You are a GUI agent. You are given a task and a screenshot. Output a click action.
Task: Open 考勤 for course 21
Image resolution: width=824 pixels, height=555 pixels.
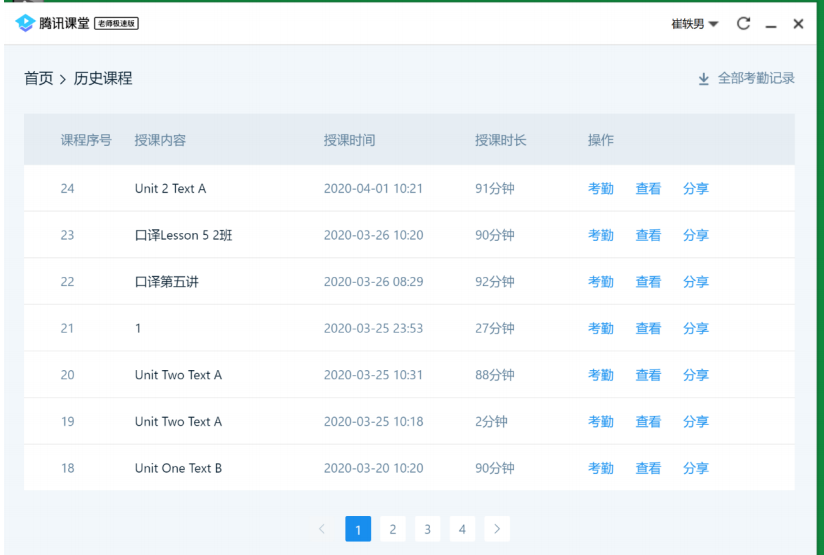600,328
